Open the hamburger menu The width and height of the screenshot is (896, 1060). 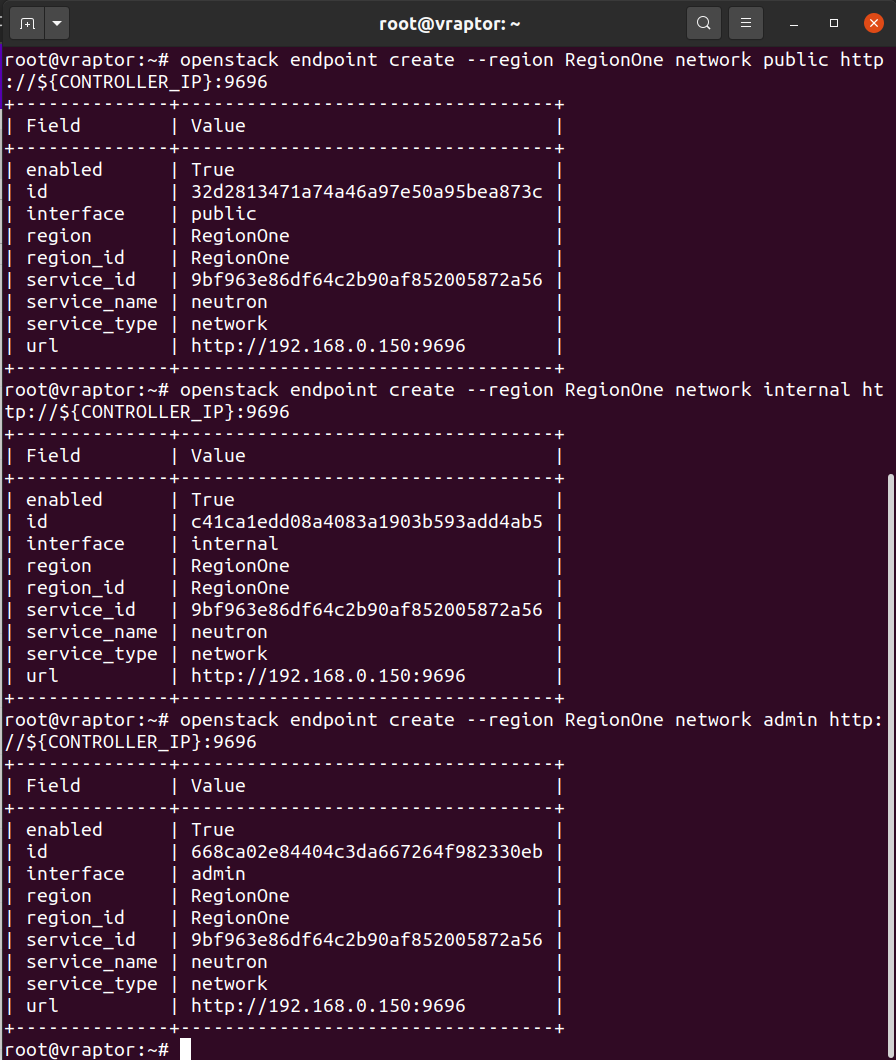click(x=746, y=24)
